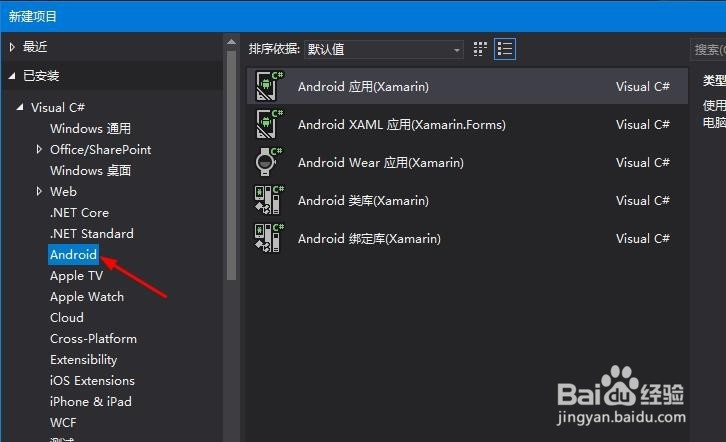Click the tree scrollbar up arrow
The width and height of the screenshot is (726, 442).
click(x=232, y=42)
